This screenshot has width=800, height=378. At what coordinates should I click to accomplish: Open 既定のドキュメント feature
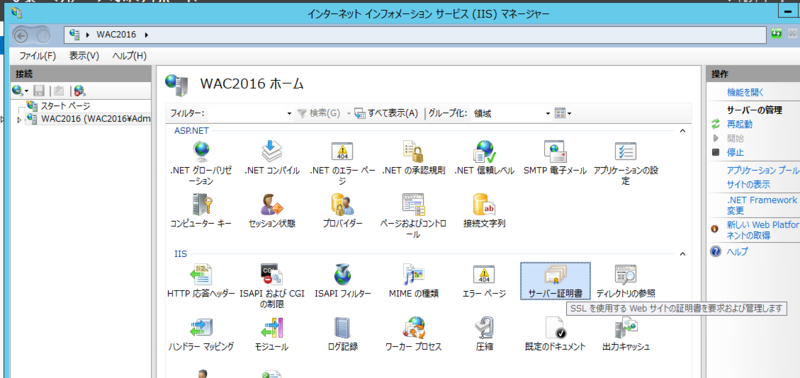click(x=555, y=335)
